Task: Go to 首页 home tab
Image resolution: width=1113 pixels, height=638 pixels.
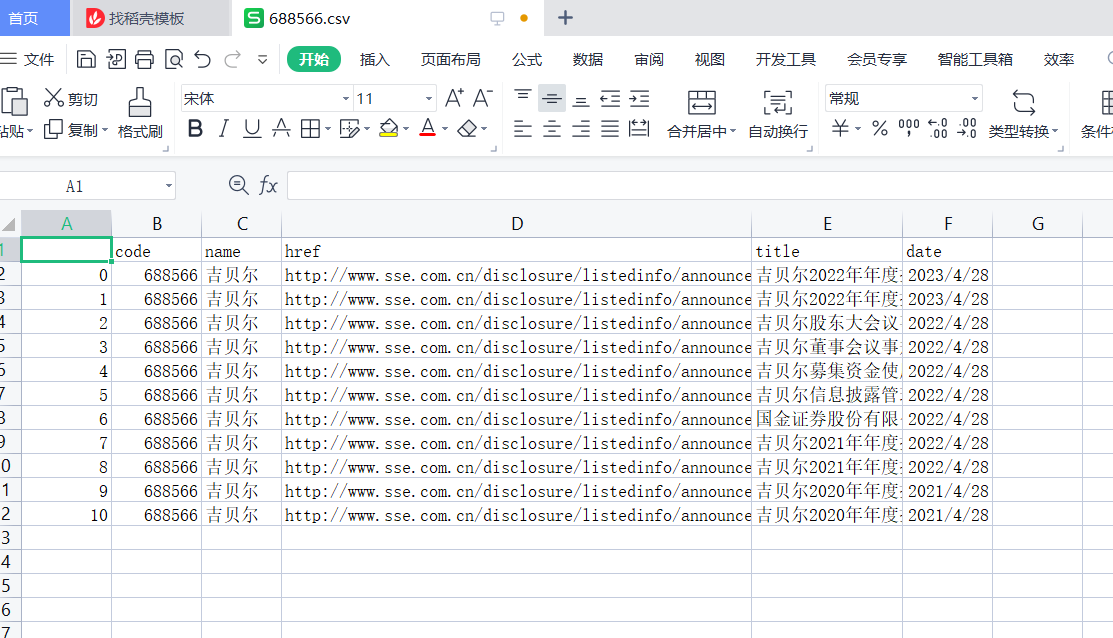Action: [x=33, y=18]
